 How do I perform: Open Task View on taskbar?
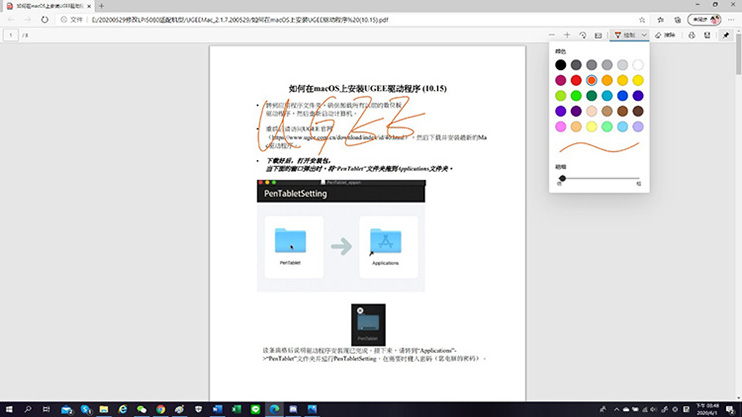(x=46, y=409)
